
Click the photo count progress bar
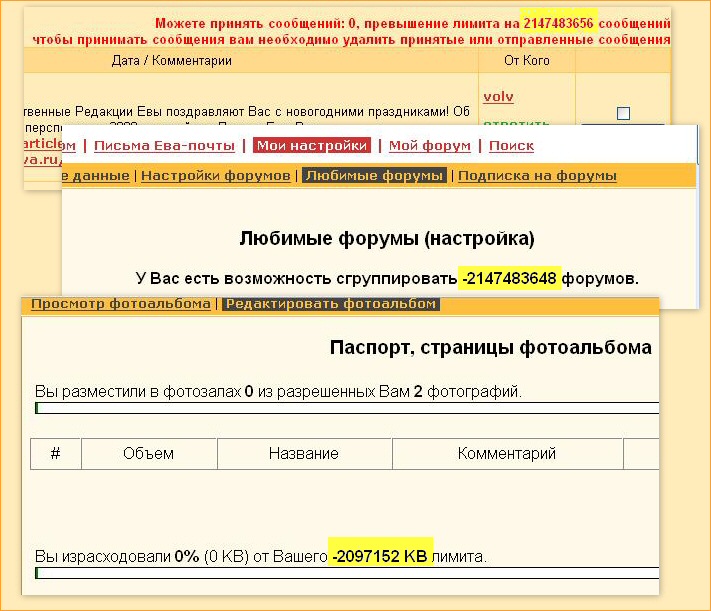coord(346,408)
